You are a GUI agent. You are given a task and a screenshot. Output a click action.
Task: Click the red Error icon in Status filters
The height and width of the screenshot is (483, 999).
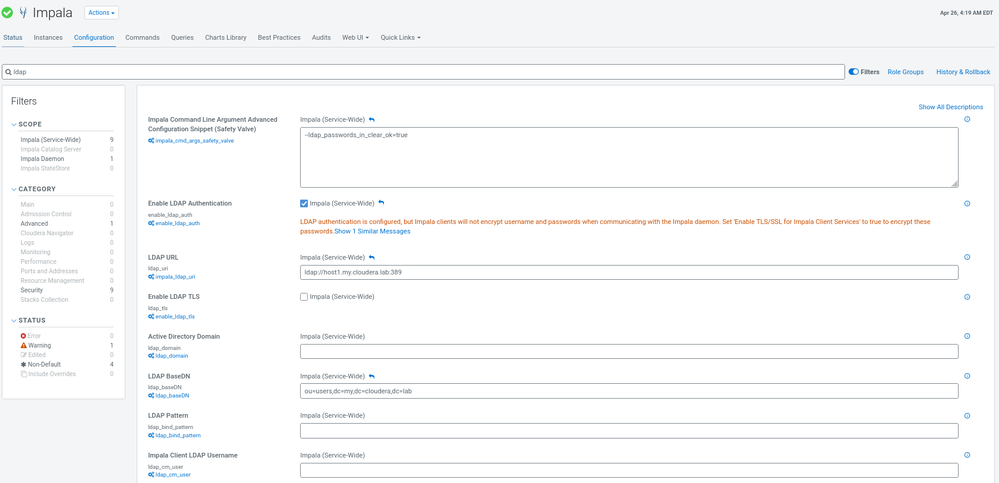tap(24, 336)
